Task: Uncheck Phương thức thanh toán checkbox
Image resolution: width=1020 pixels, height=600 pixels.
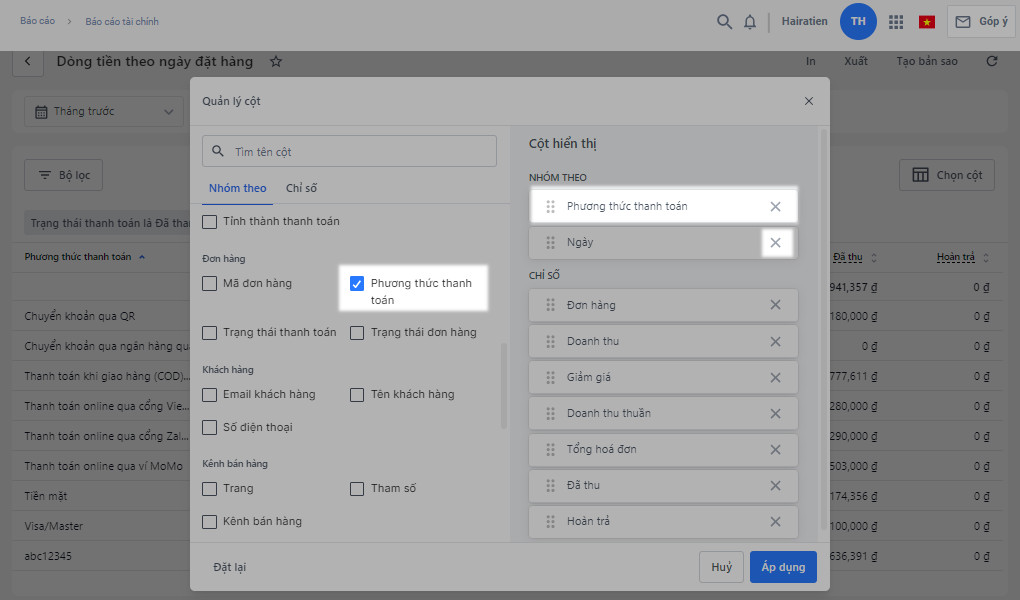Action: pos(357,284)
